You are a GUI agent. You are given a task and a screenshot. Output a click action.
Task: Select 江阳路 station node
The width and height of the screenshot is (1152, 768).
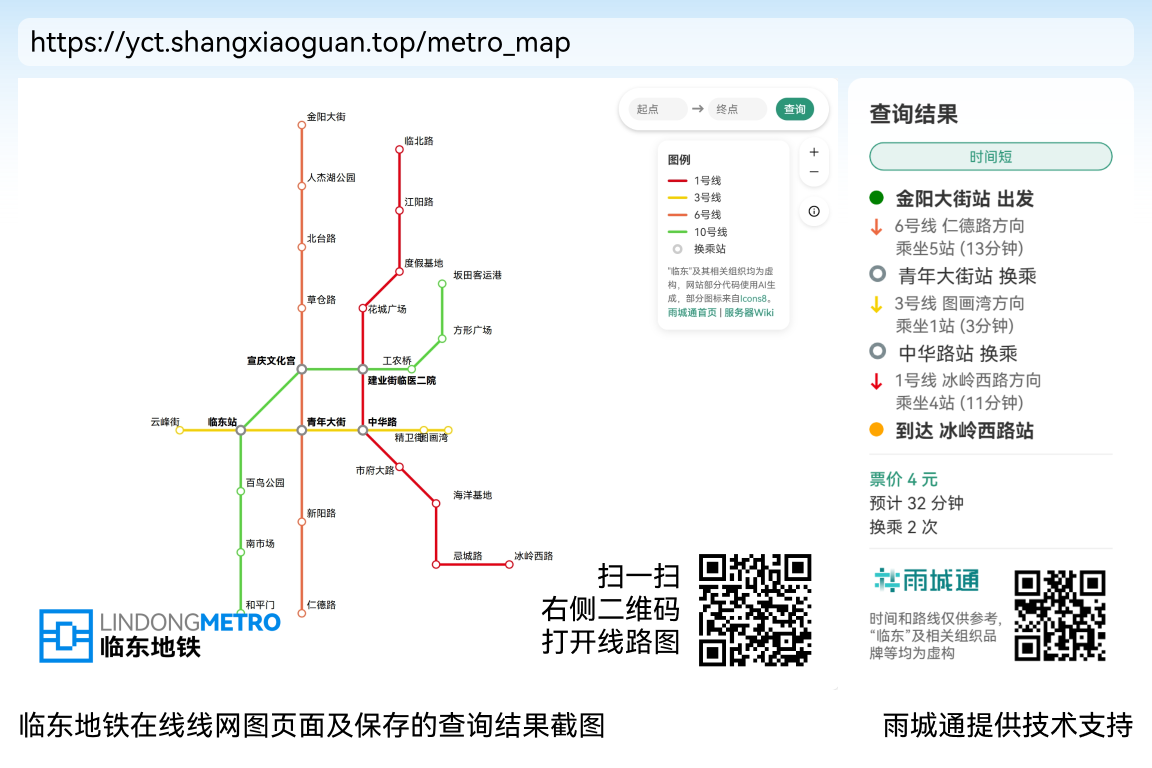(x=399, y=210)
